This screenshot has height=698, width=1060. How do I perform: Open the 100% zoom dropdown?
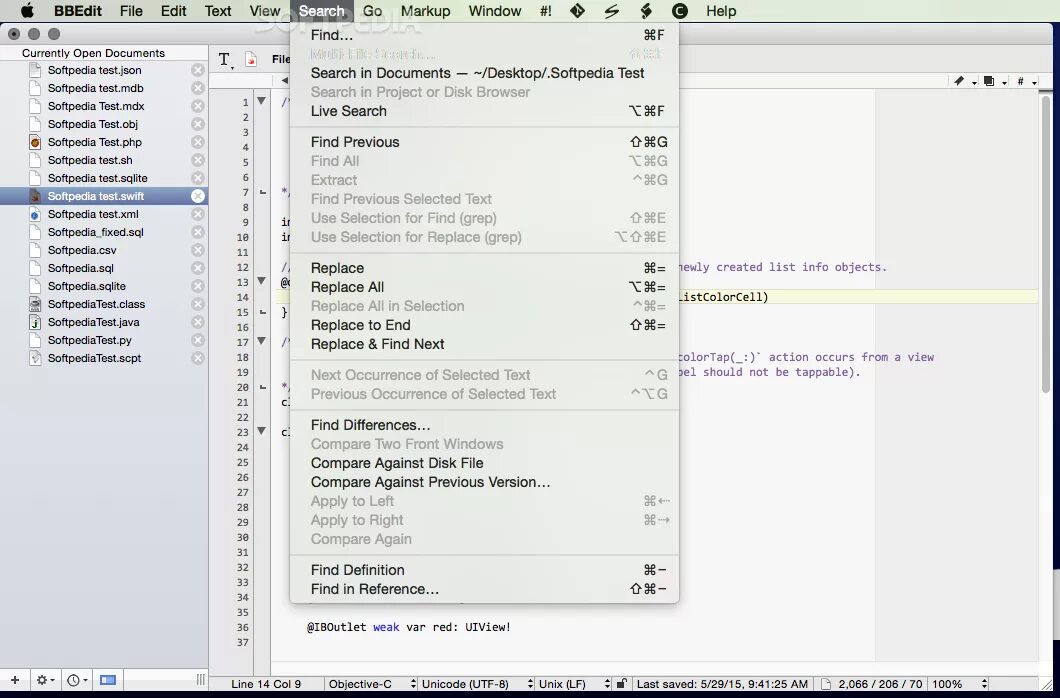pos(959,684)
